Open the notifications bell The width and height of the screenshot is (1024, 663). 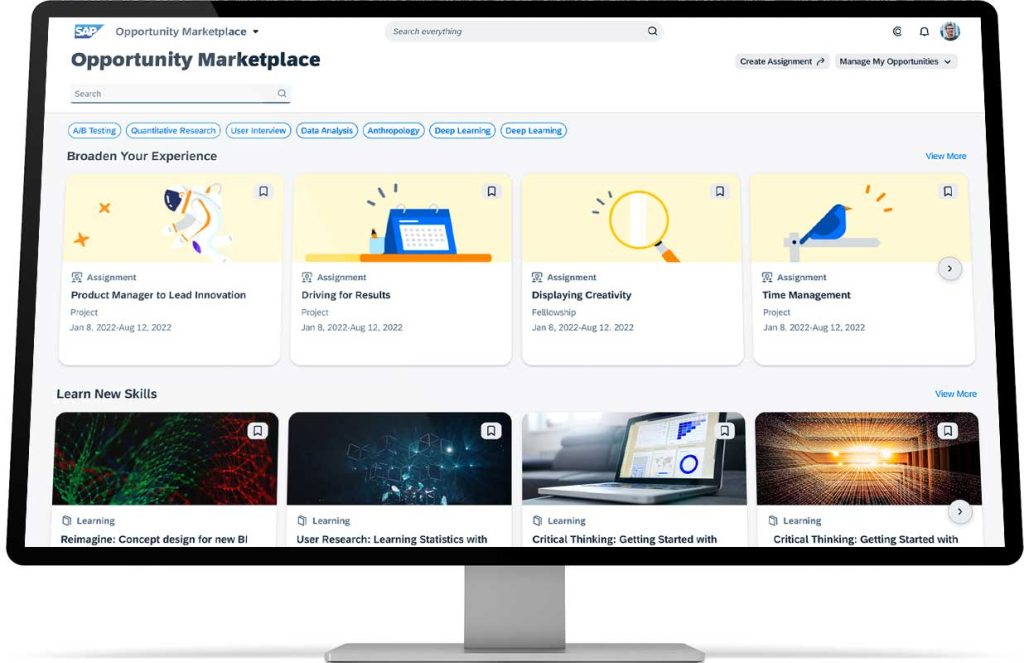(924, 32)
